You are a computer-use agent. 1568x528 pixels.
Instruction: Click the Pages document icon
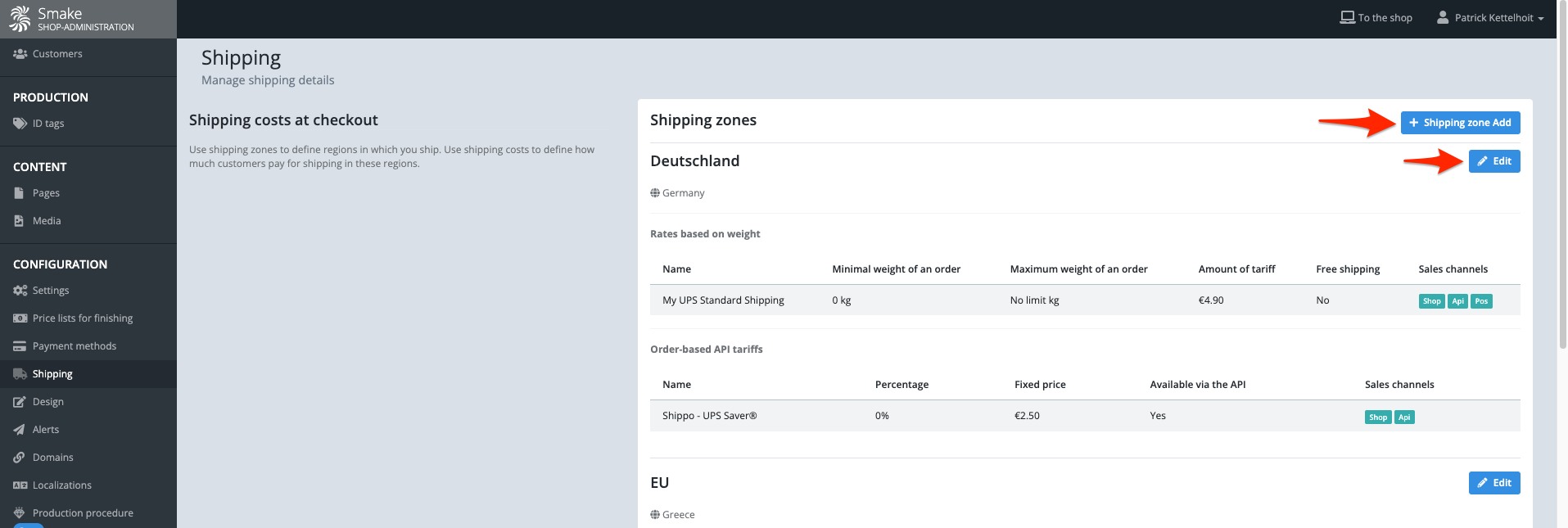click(x=19, y=193)
